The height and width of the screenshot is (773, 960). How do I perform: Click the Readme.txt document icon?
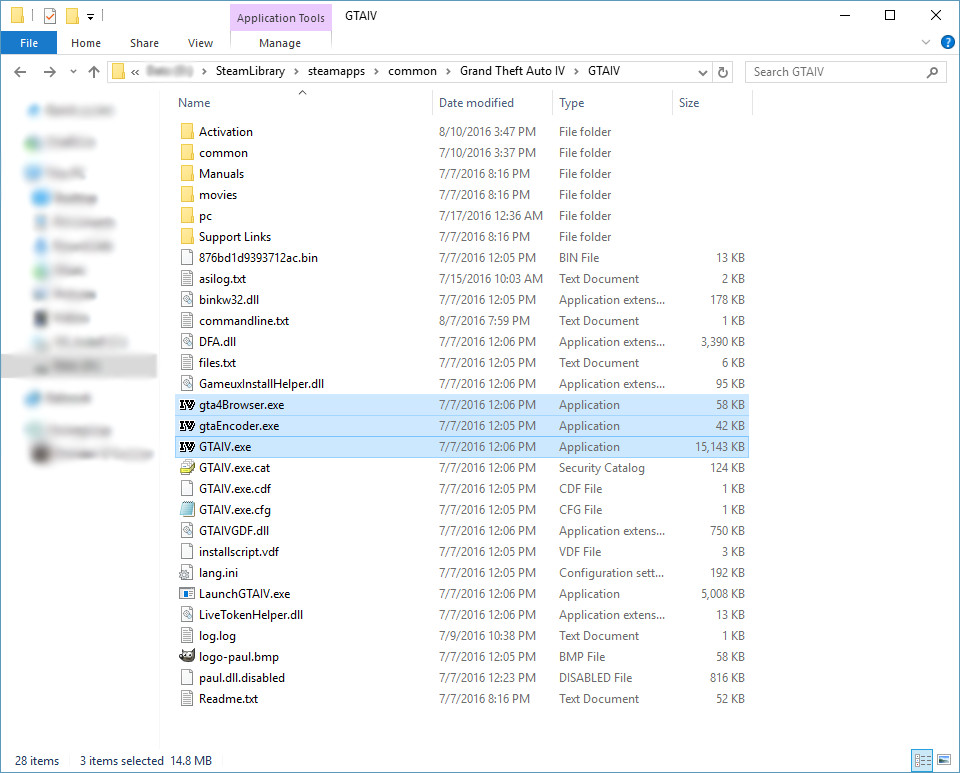coord(187,698)
